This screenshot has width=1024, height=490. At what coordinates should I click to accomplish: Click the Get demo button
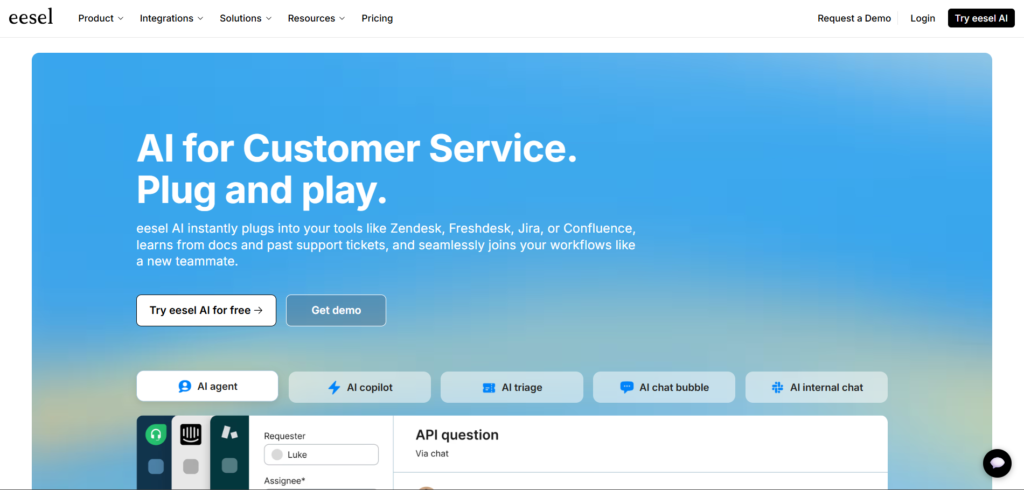(336, 310)
